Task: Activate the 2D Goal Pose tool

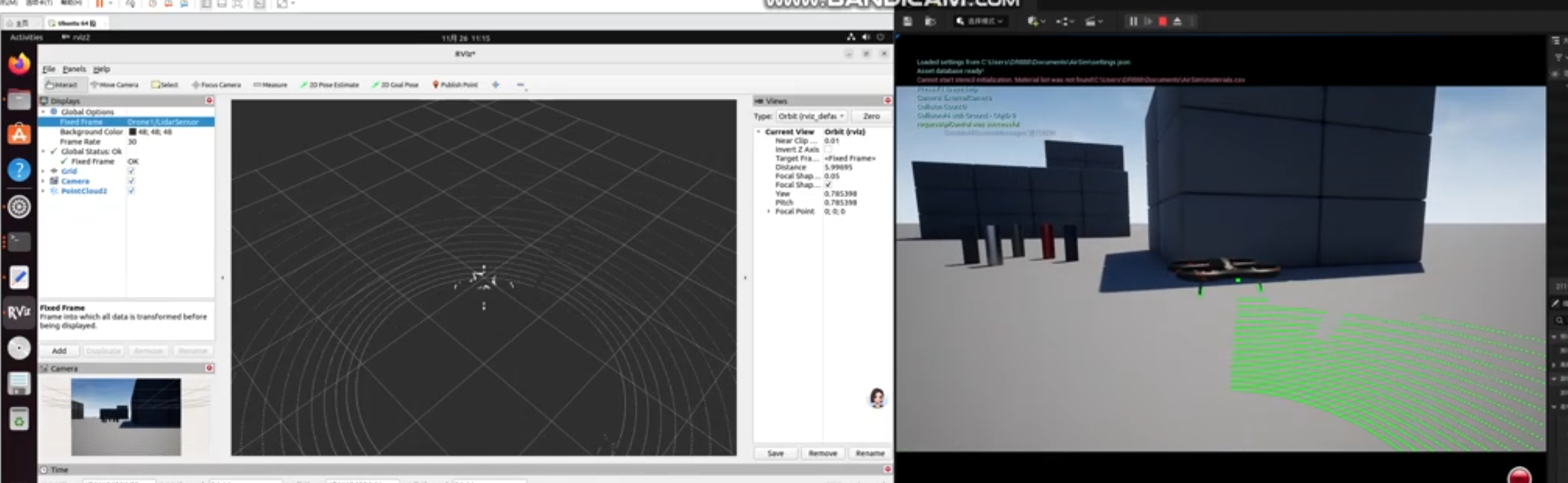Action: (x=395, y=85)
